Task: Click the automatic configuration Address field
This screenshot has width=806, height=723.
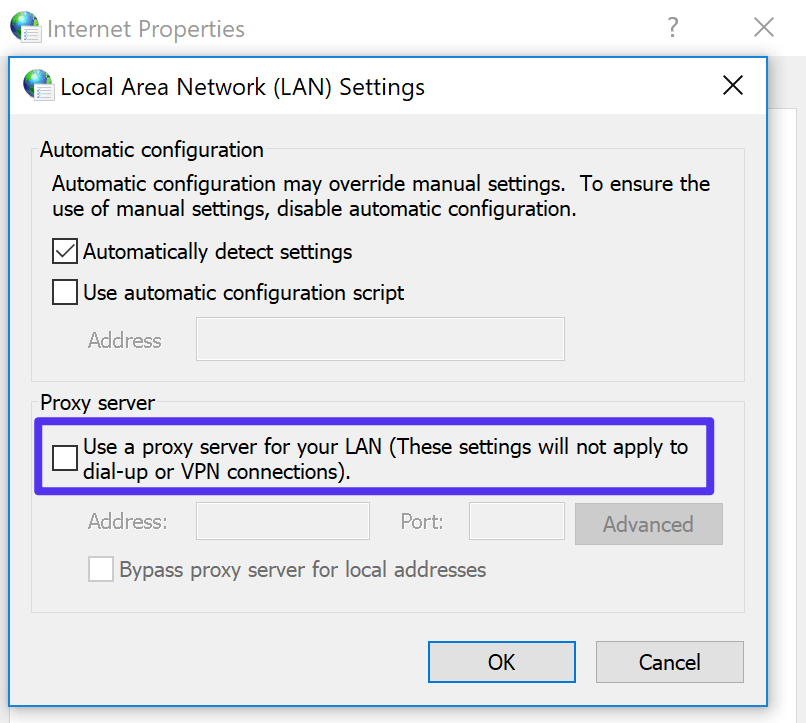Action: (380, 339)
